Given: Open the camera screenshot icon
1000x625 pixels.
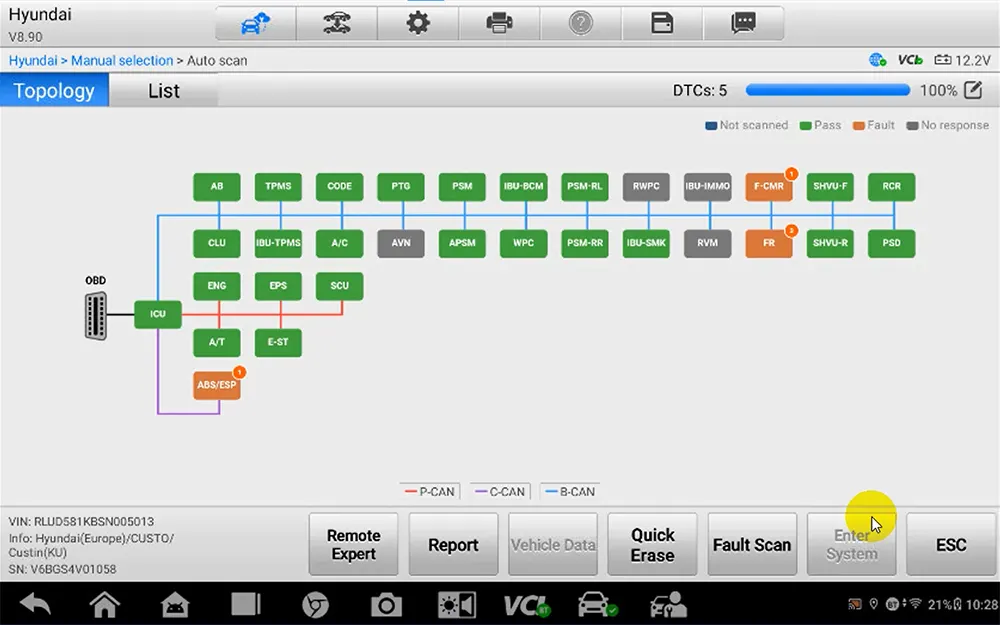Looking at the screenshot, I should (x=386, y=604).
